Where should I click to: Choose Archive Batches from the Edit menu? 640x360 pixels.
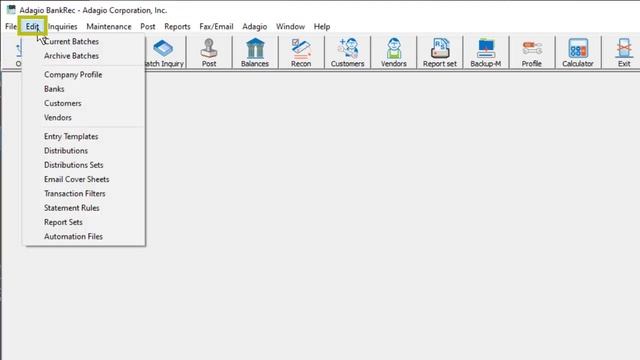(x=84, y=56)
